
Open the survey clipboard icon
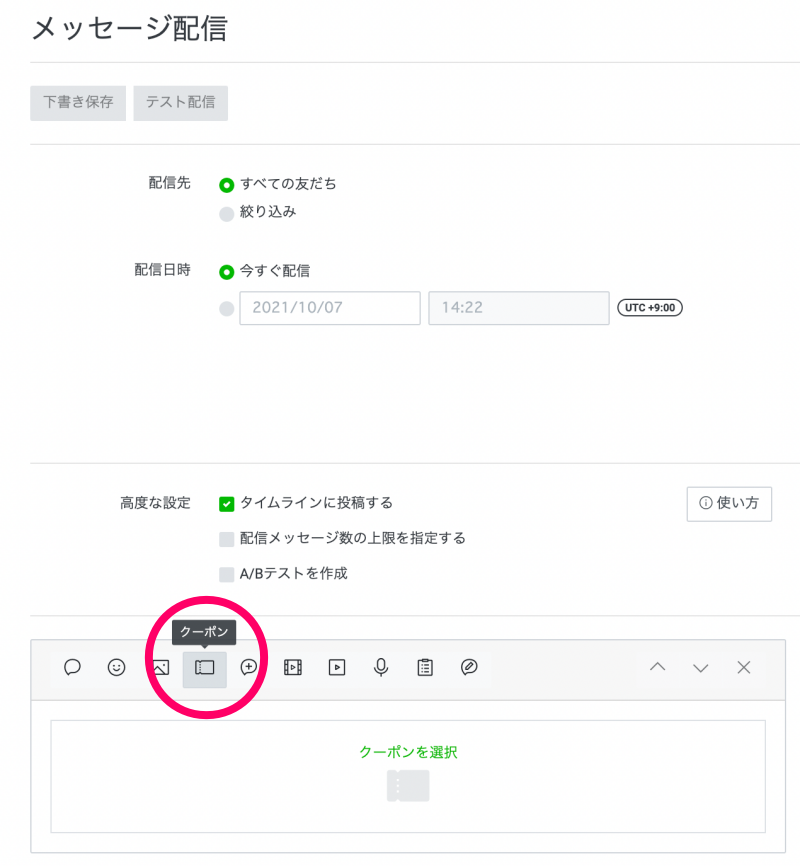(x=425, y=668)
